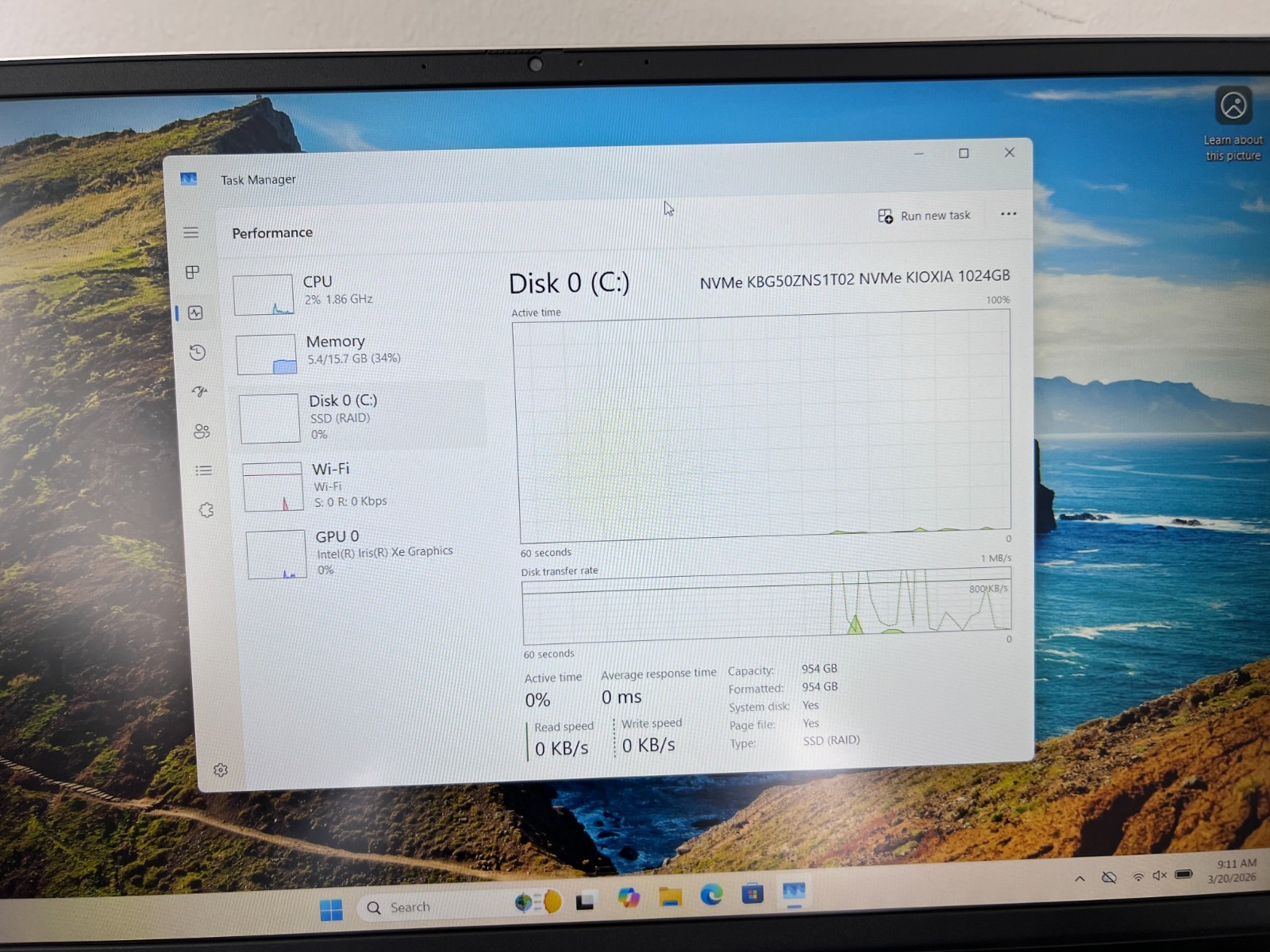1270x952 pixels.
Task: Click the Task Manager title bar icon
Action: tap(188, 179)
